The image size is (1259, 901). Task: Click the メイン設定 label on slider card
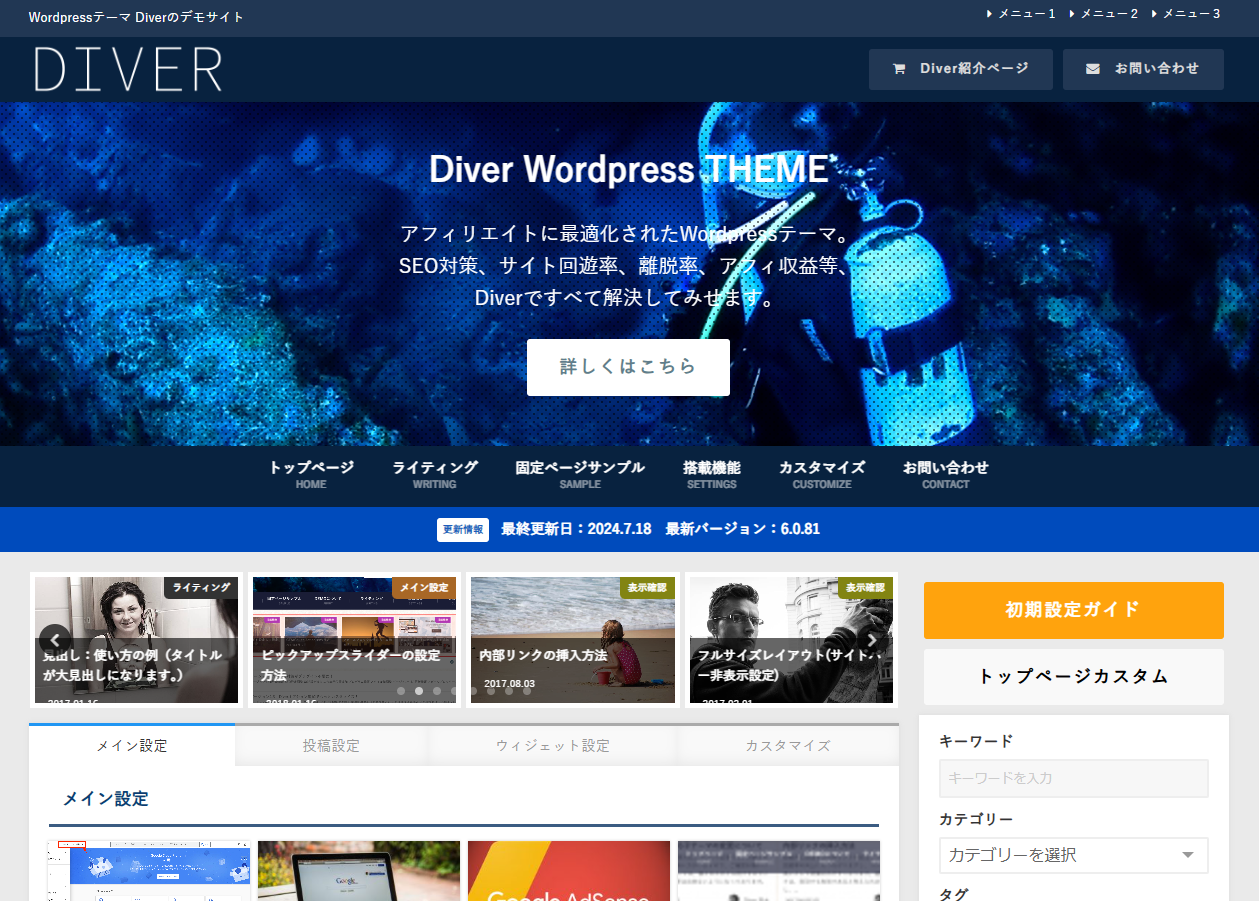(424, 588)
